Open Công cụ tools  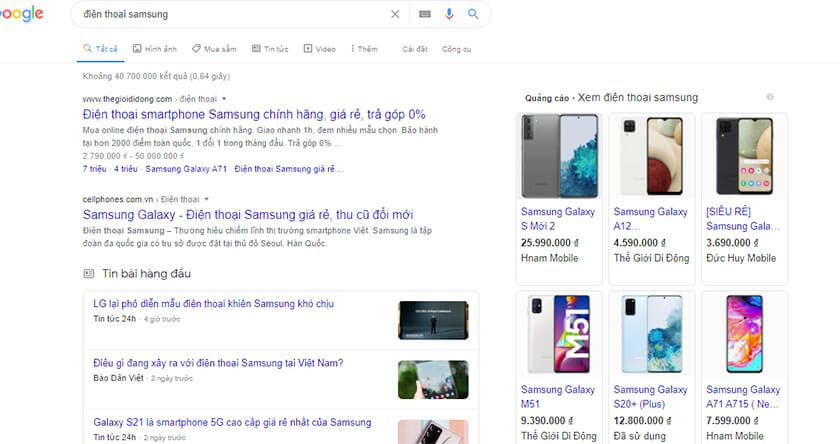point(456,49)
